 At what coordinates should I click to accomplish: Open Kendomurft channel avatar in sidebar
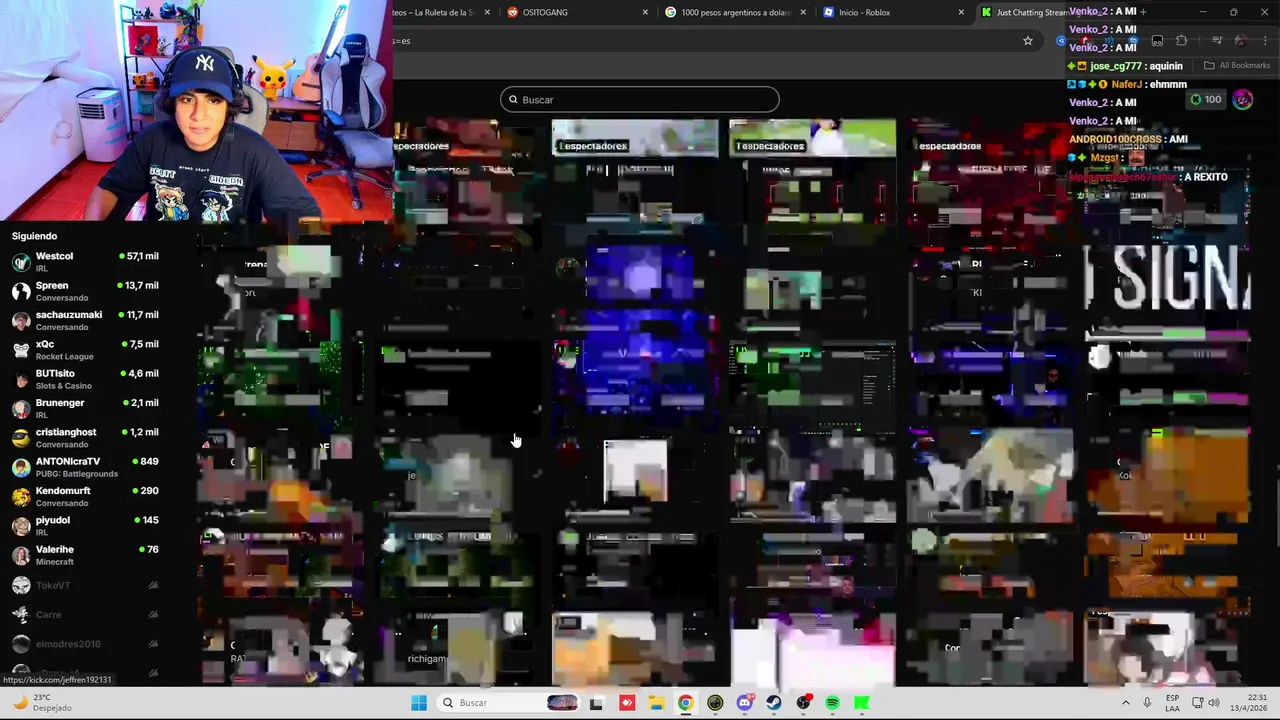pos(20,497)
